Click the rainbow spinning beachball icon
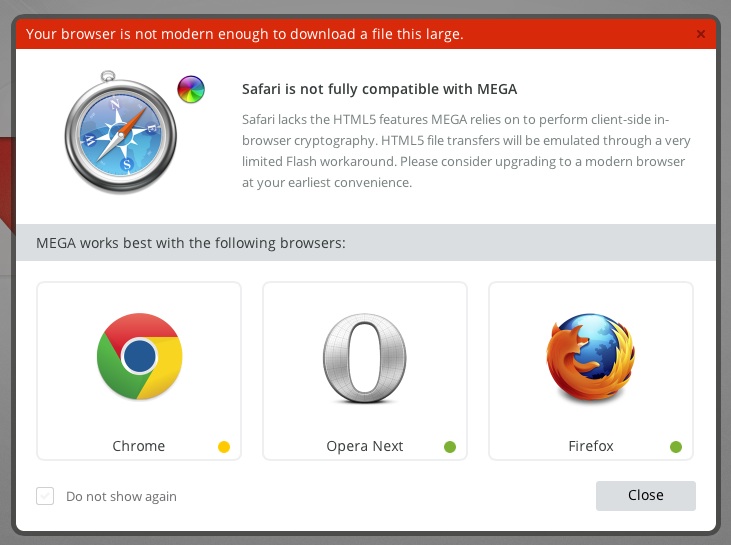The height and width of the screenshot is (545, 731). pos(191,89)
